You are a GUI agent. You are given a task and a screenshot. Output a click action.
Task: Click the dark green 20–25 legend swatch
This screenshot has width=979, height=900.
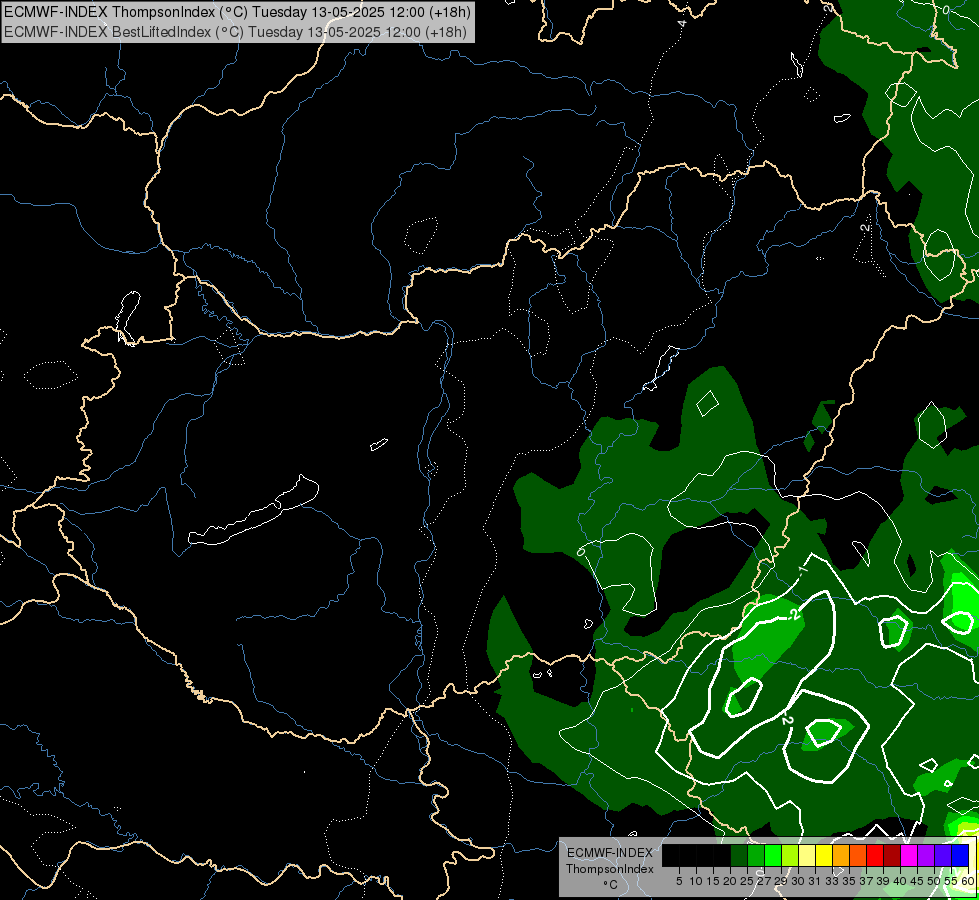tap(739, 855)
